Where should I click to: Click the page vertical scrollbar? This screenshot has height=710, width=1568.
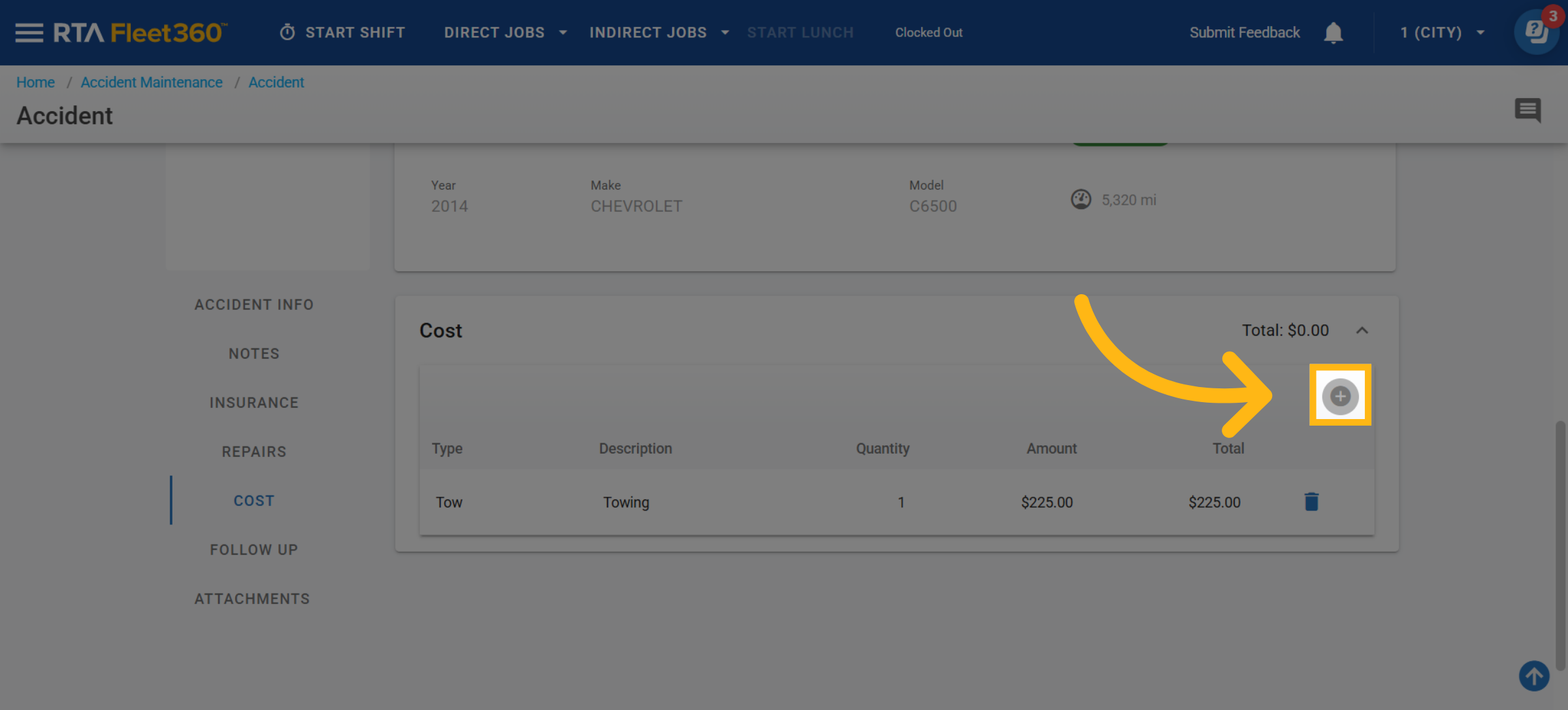(1560, 546)
